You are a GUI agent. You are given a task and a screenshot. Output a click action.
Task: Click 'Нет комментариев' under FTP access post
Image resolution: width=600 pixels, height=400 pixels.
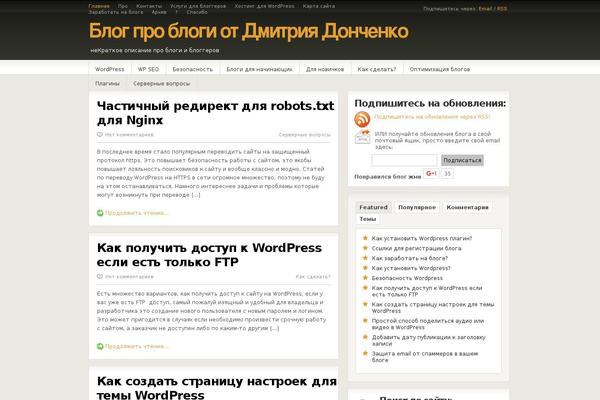(129, 276)
